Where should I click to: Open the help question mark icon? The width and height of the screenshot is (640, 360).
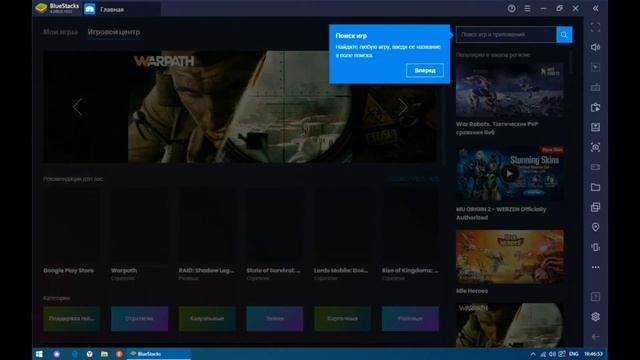point(511,9)
